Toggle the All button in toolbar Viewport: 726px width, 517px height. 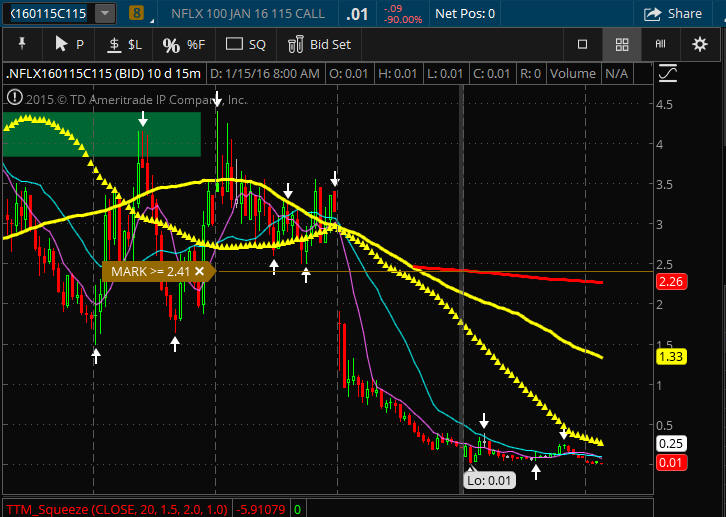tap(660, 44)
